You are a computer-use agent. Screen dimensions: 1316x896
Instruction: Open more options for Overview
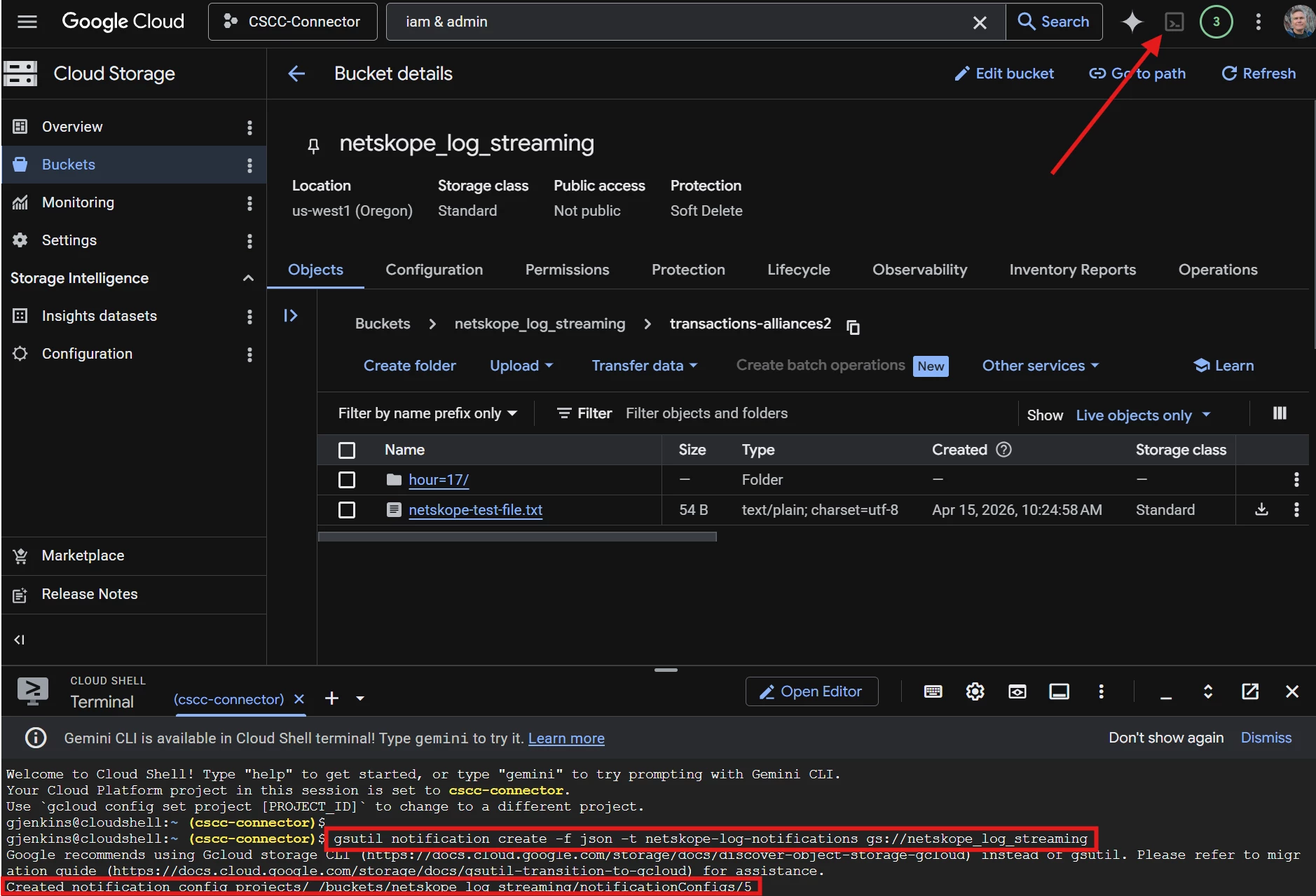249,127
